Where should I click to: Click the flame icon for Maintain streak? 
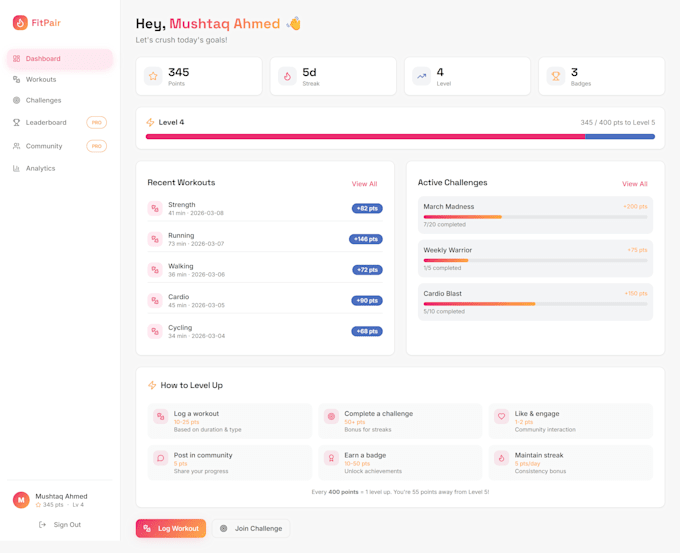(501, 458)
